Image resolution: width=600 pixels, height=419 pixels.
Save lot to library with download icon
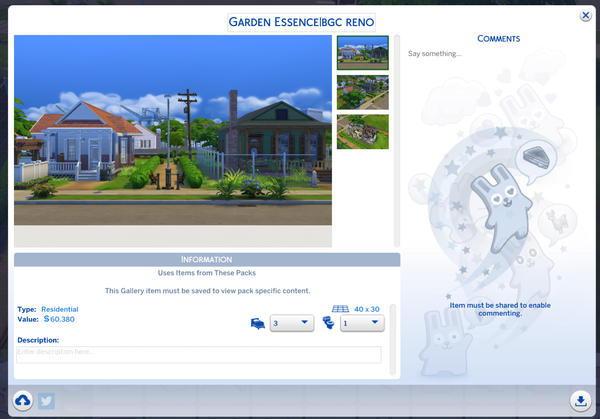tap(580, 401)
